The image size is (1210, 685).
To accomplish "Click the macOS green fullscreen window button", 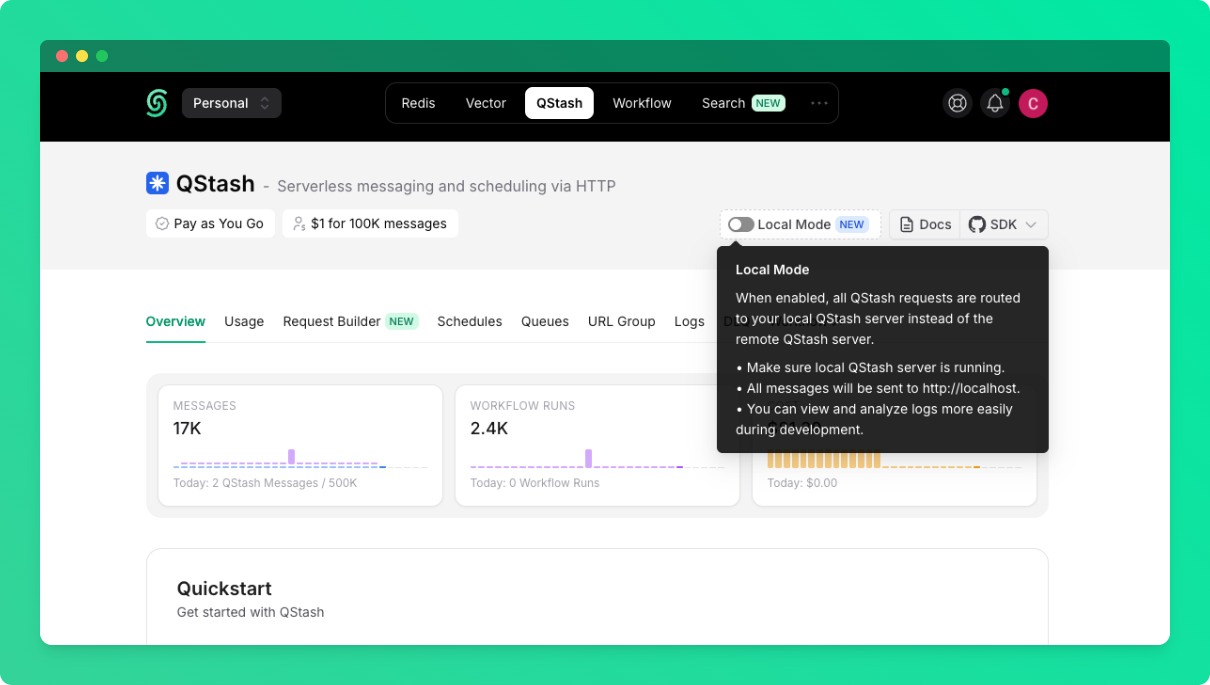I will pyautogui.click(x=102, y=56).
